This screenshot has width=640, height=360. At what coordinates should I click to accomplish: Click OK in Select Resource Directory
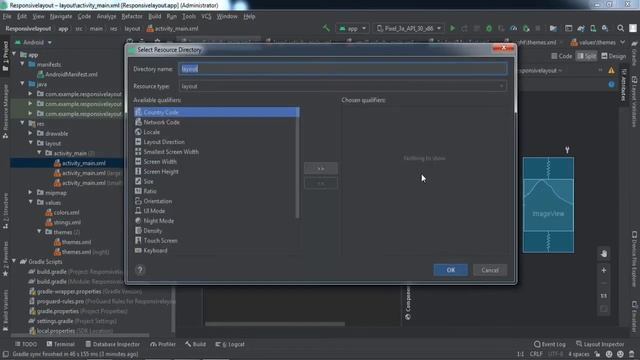[451, 270]
